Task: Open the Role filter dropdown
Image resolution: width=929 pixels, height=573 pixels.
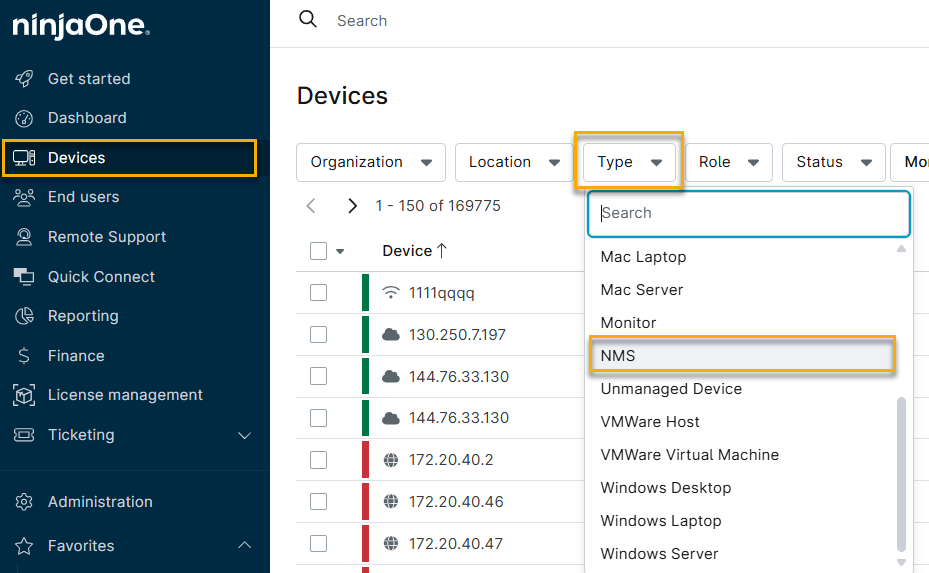Action: (x=729, y=162)
